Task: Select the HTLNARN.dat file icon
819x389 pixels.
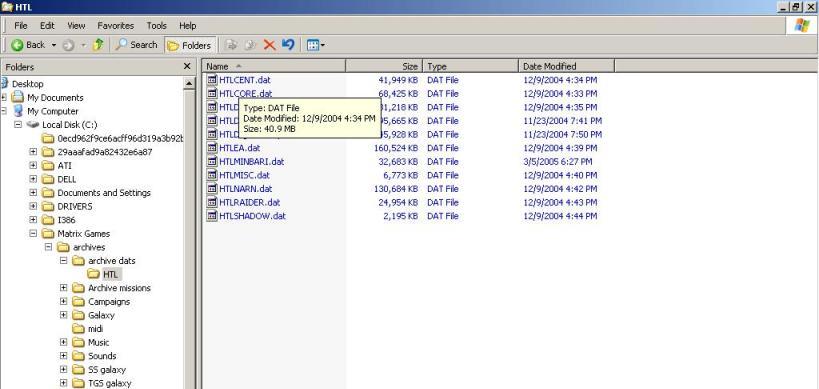Action: 212,188
